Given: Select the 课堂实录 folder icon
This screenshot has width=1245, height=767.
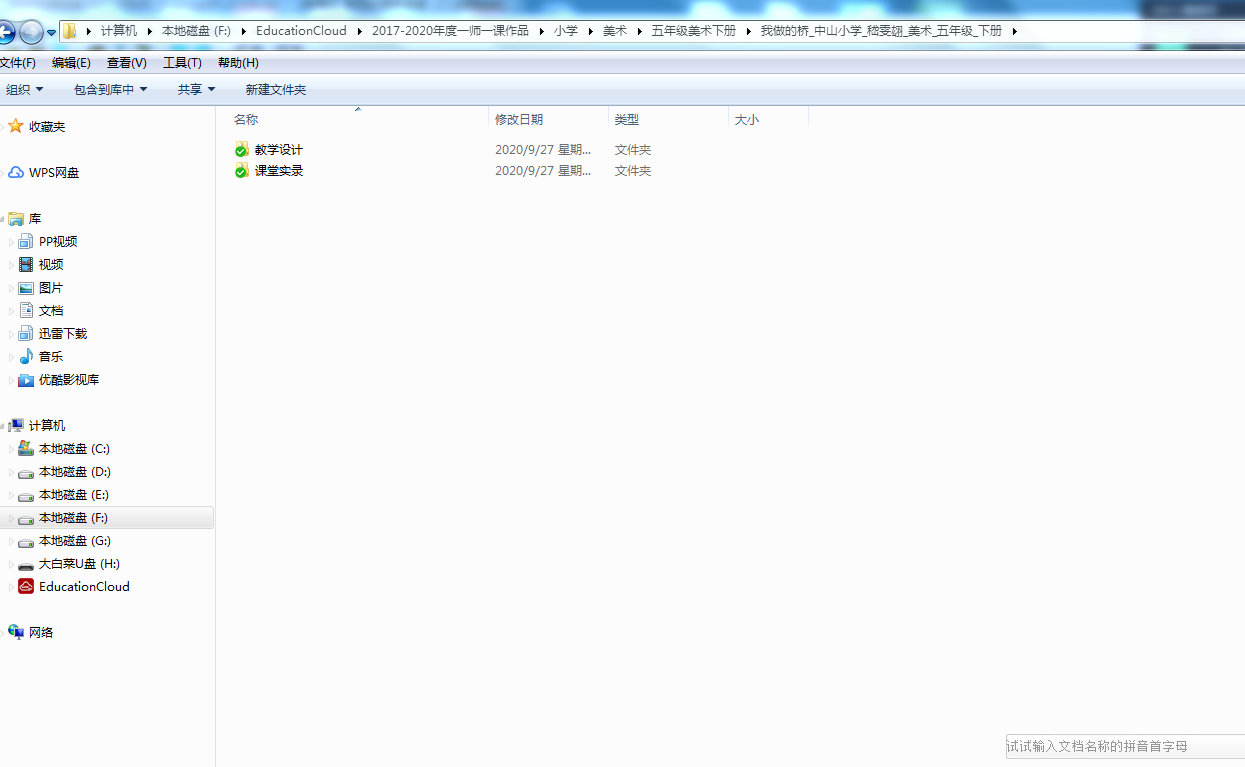Looking at the screenshot, I should (241, 171).
